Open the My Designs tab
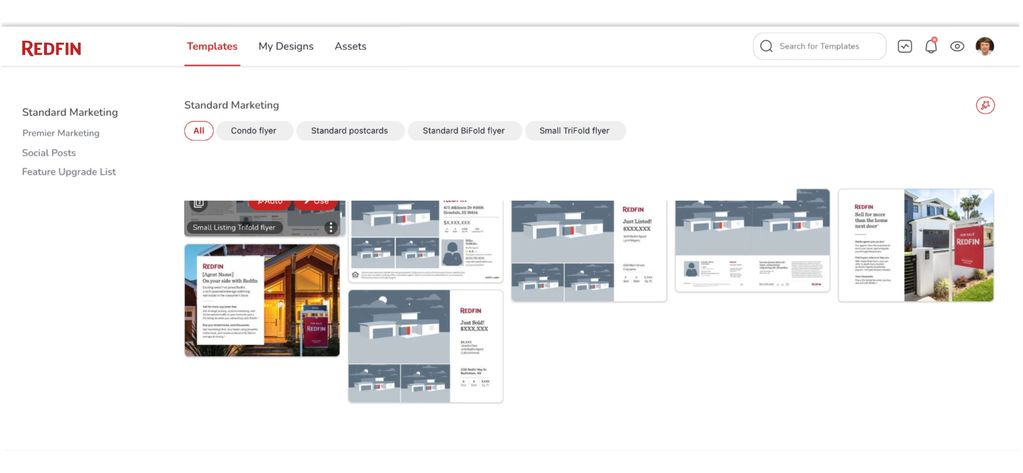The image size is (1023, 473). pos(285,46)
